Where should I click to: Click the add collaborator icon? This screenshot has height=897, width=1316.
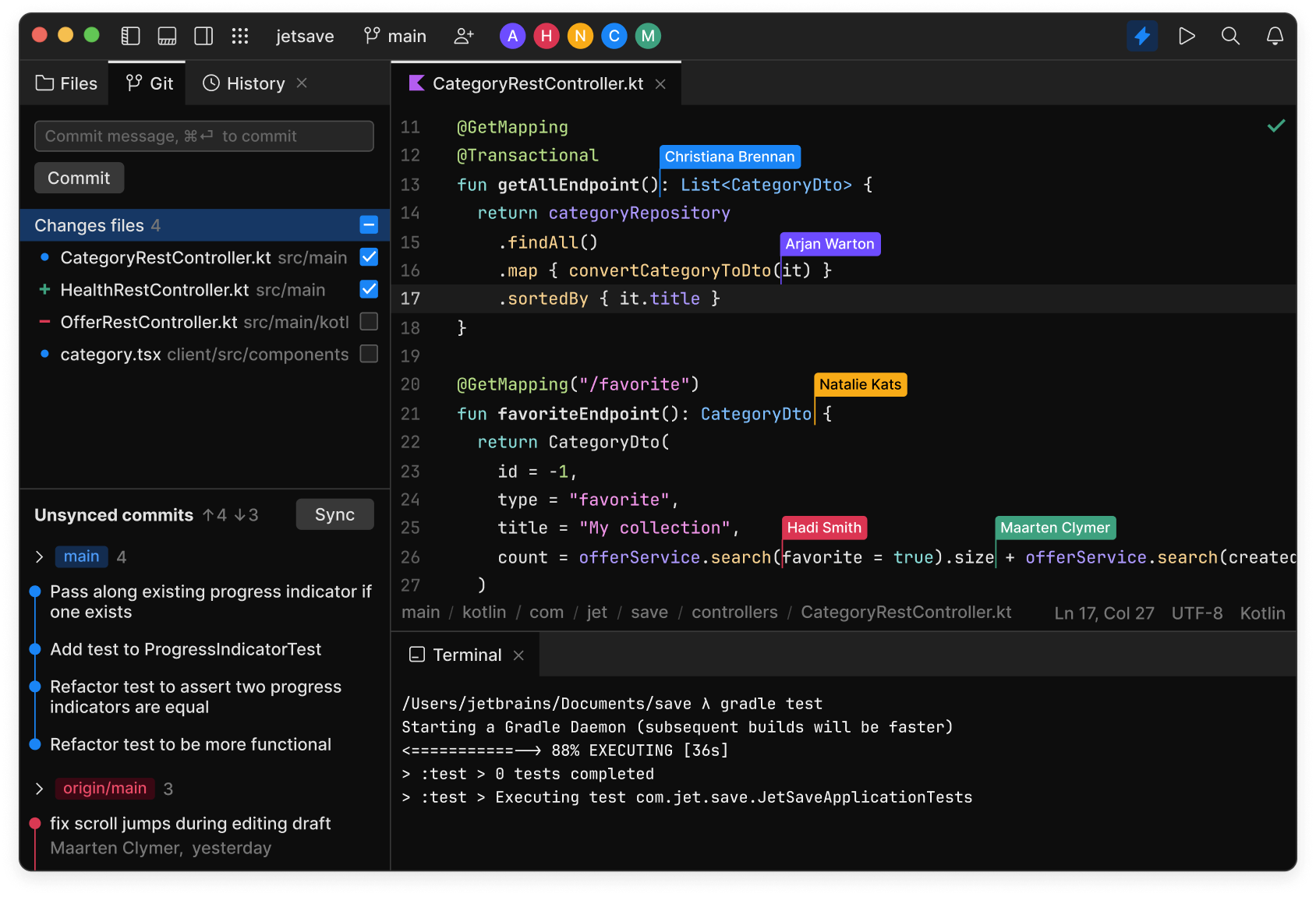click(x=464, y=36)
